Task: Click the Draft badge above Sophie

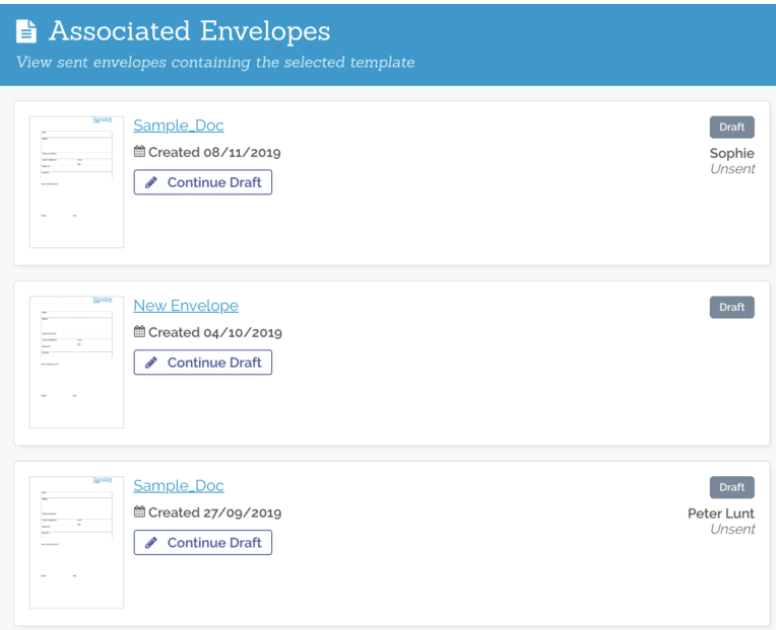Action: [732, 127]
